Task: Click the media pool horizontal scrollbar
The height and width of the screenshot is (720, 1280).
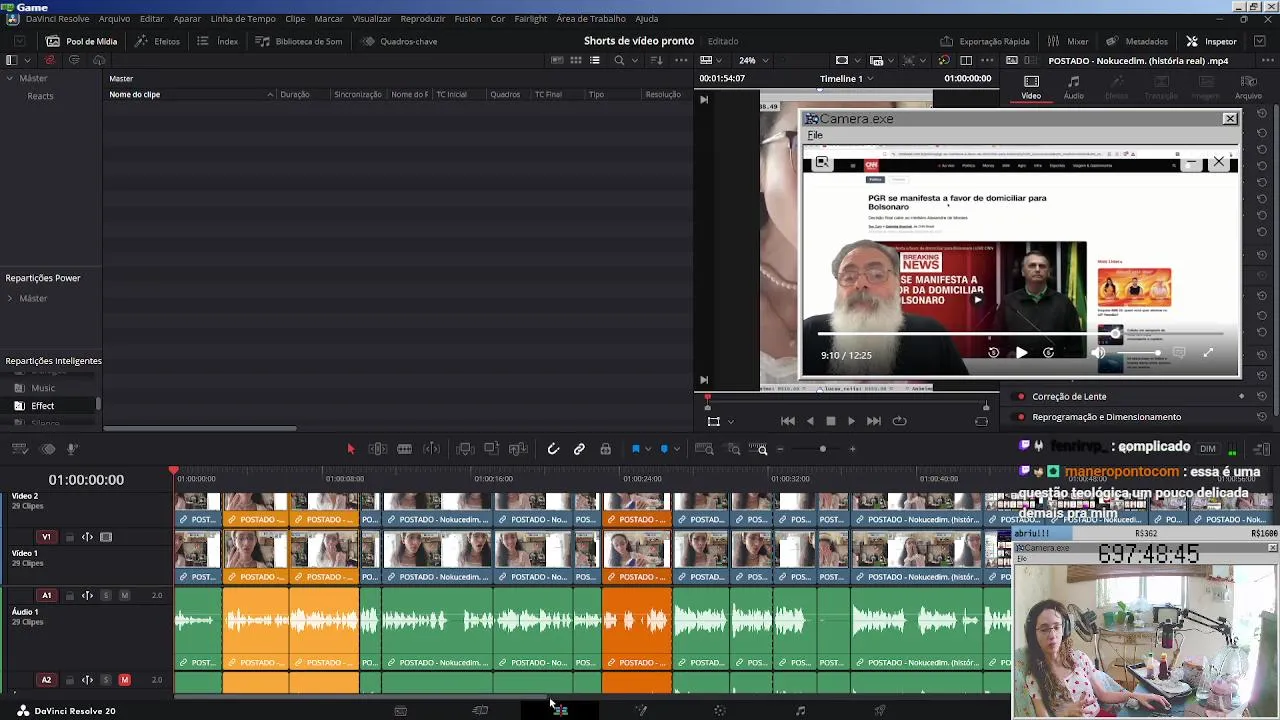Action: [199, 429]
